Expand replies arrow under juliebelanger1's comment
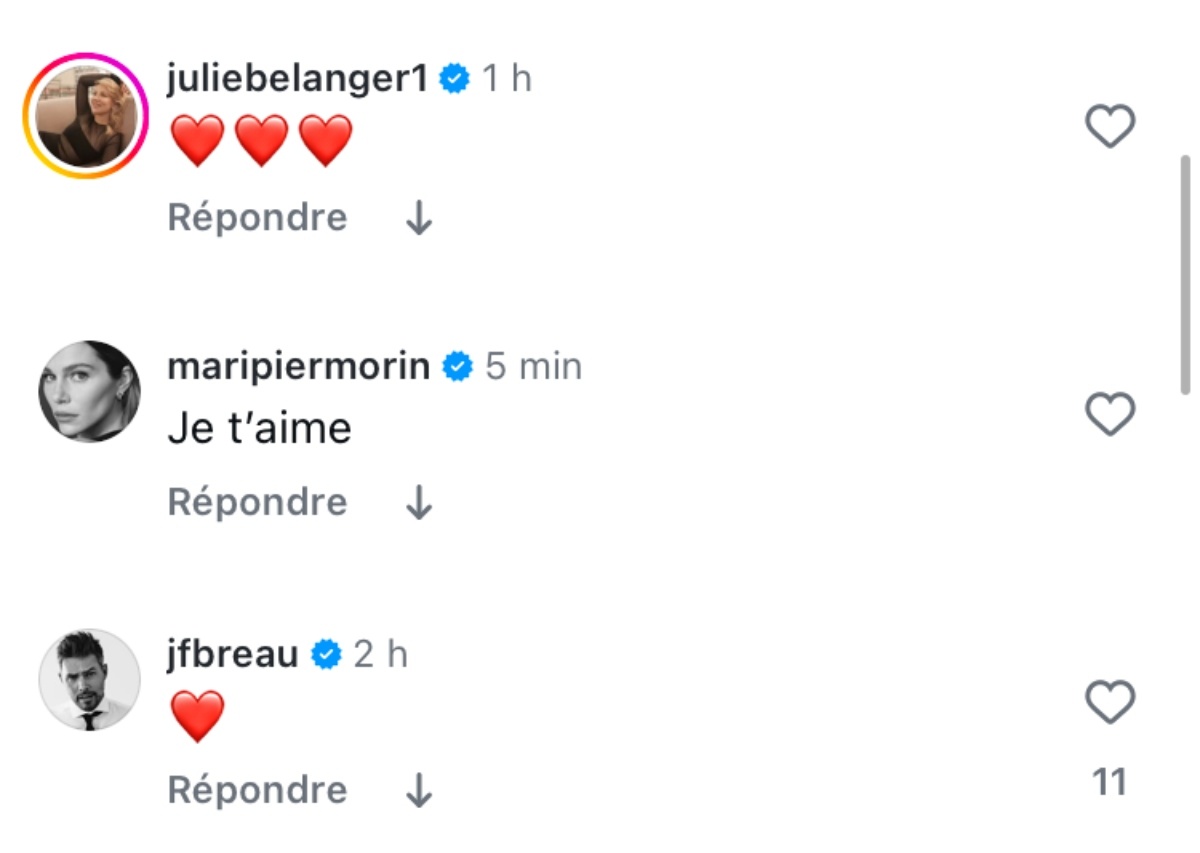Viewport: 1200px width, 853px height. 419,218
